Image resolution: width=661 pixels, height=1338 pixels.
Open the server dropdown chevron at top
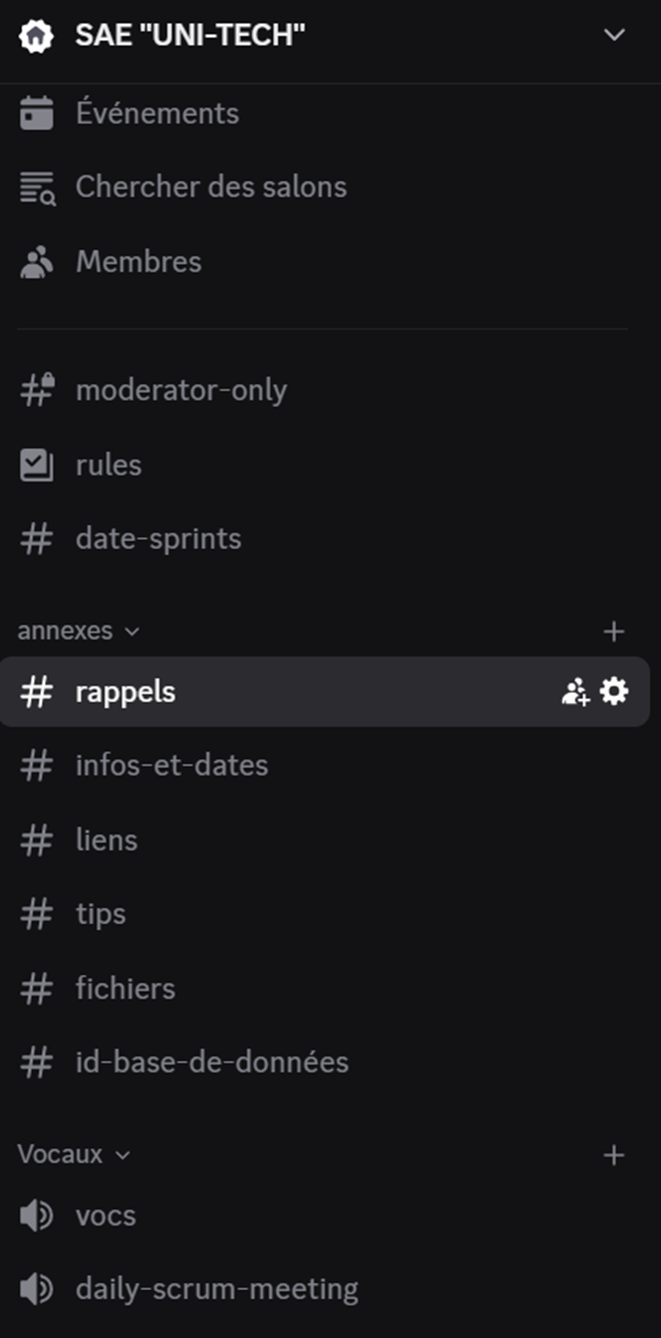tap(614, 36)
